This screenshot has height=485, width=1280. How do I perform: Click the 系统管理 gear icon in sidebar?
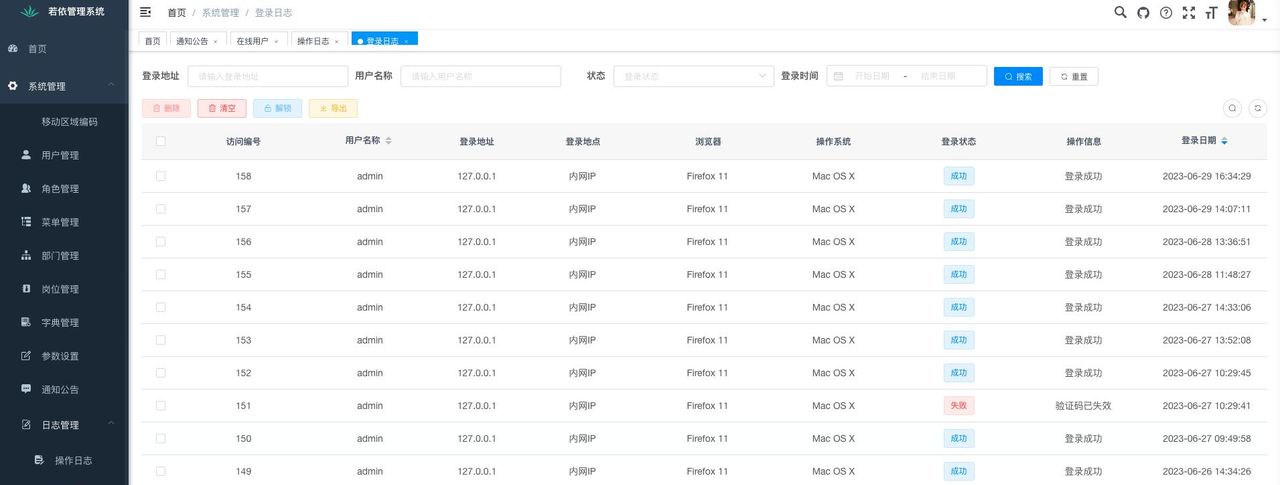tap(13, 86)
